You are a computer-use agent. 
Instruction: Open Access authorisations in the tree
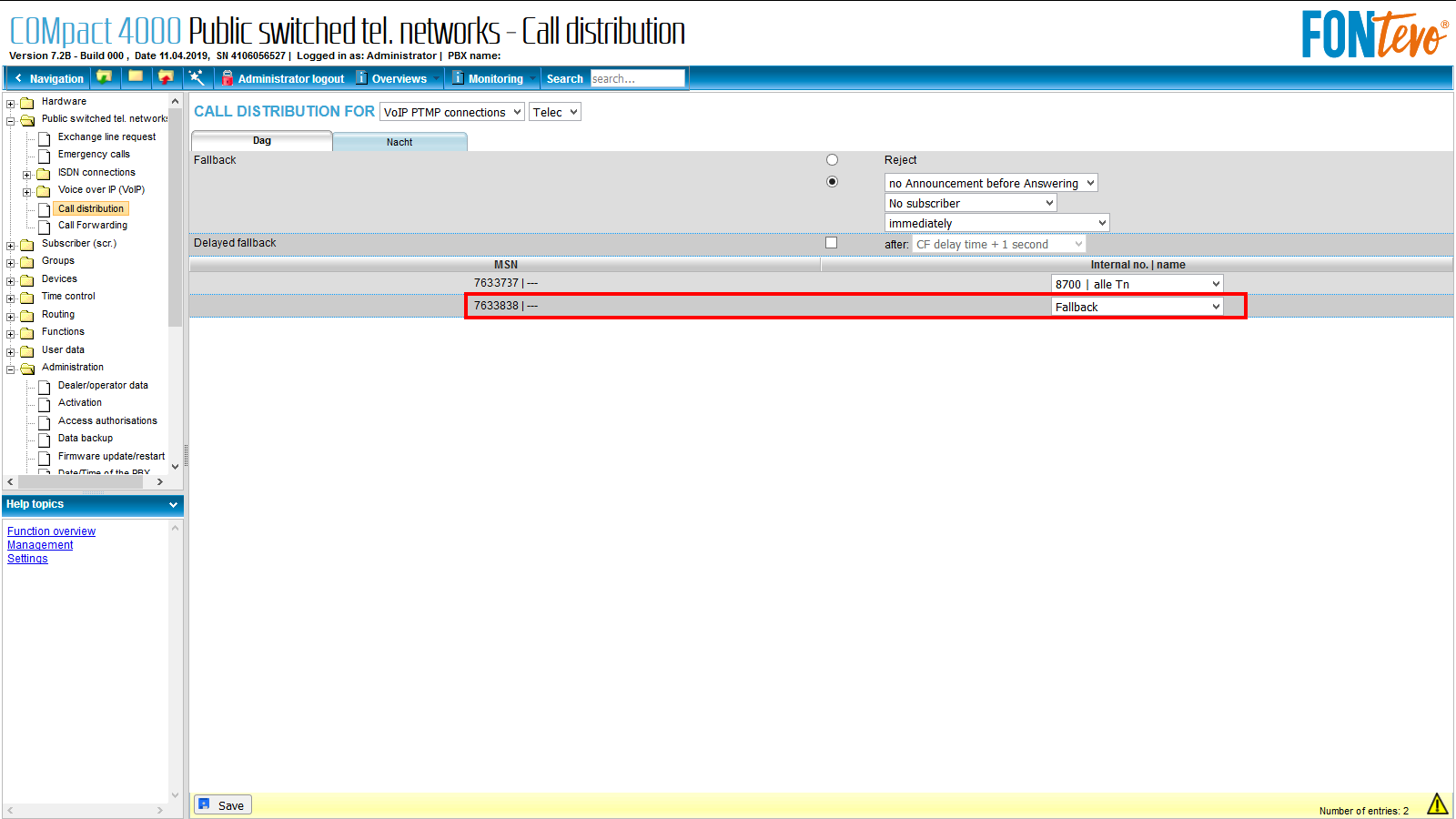[107, 420]
